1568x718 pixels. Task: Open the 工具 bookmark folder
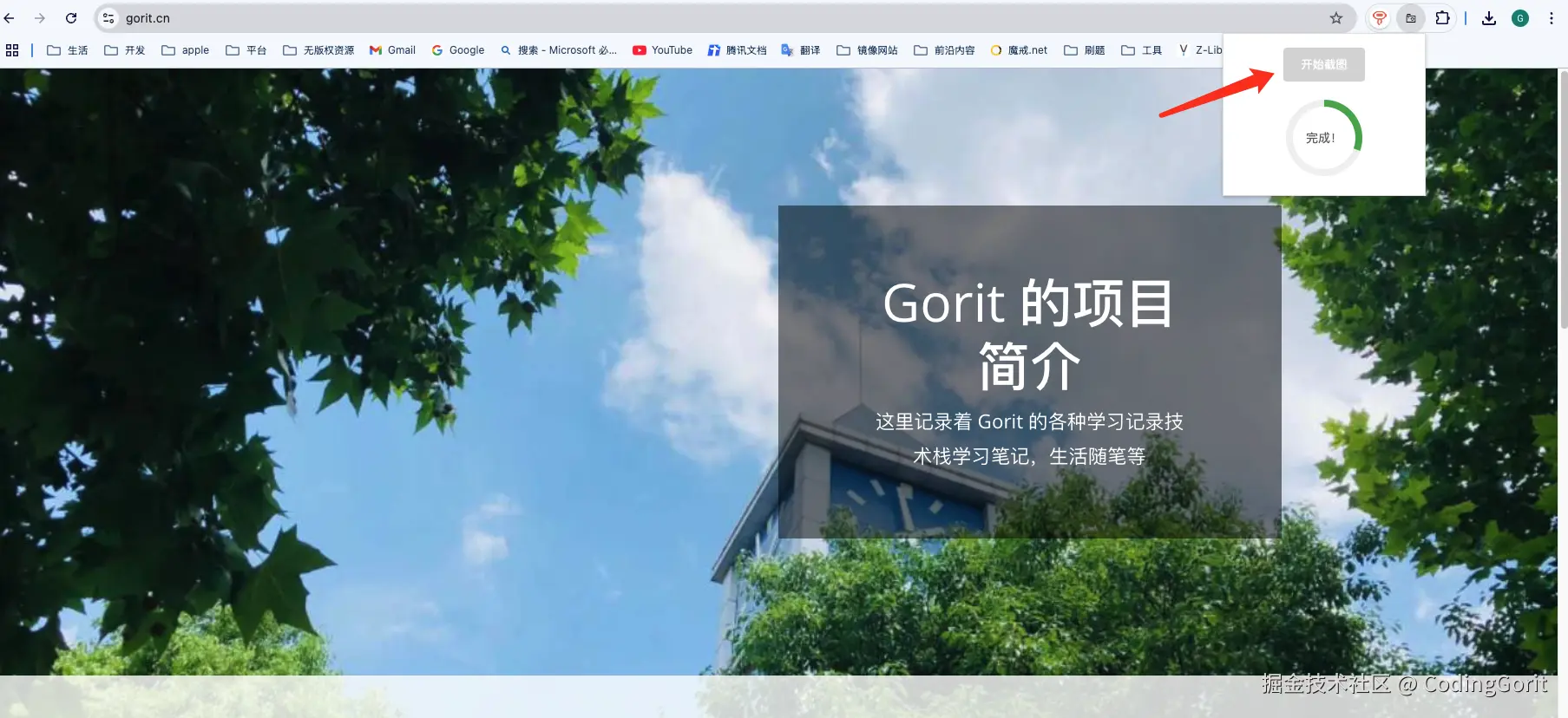1142,50
